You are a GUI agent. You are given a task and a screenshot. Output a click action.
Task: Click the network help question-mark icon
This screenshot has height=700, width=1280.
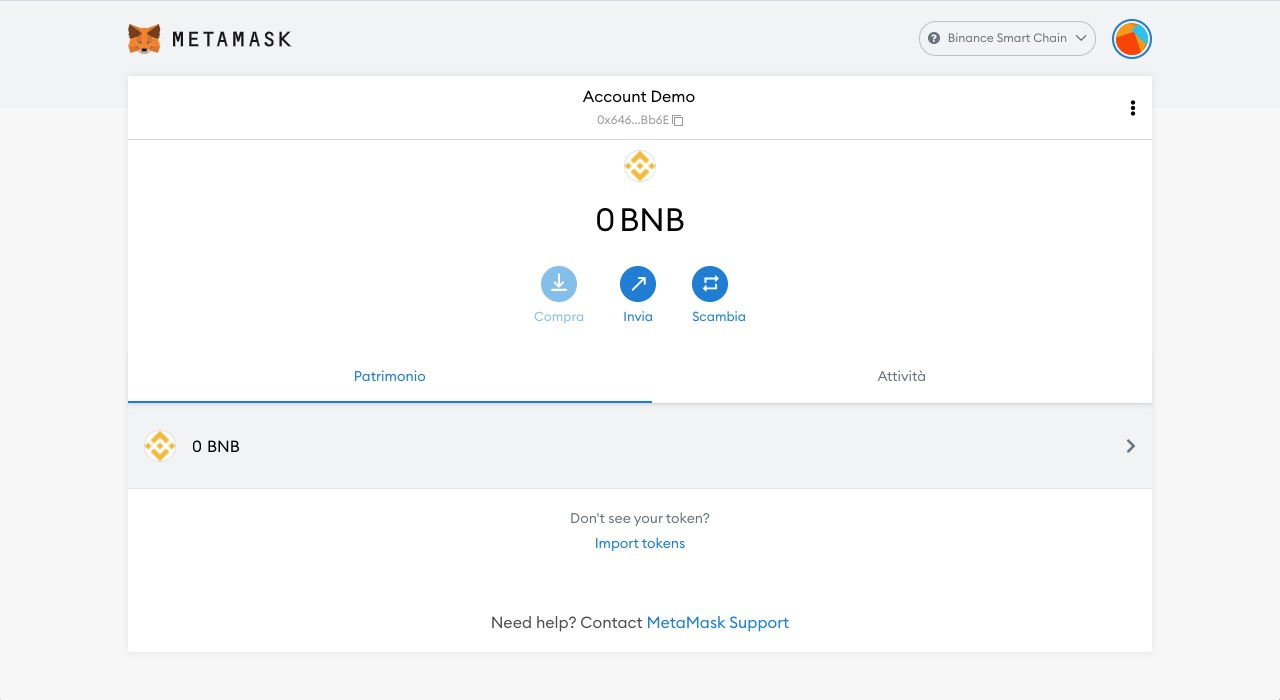point(934,38)
